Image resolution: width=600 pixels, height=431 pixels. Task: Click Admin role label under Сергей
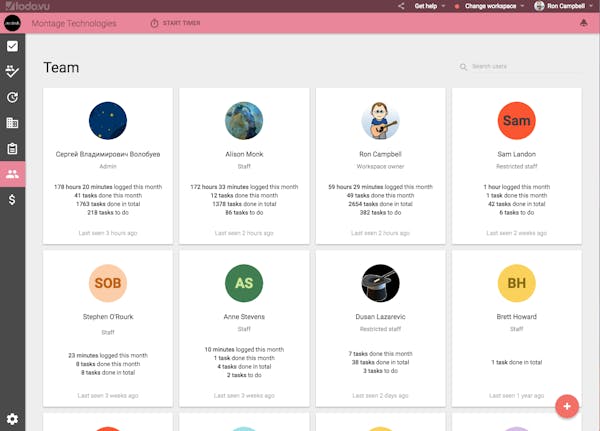click(x=108, y=167)
